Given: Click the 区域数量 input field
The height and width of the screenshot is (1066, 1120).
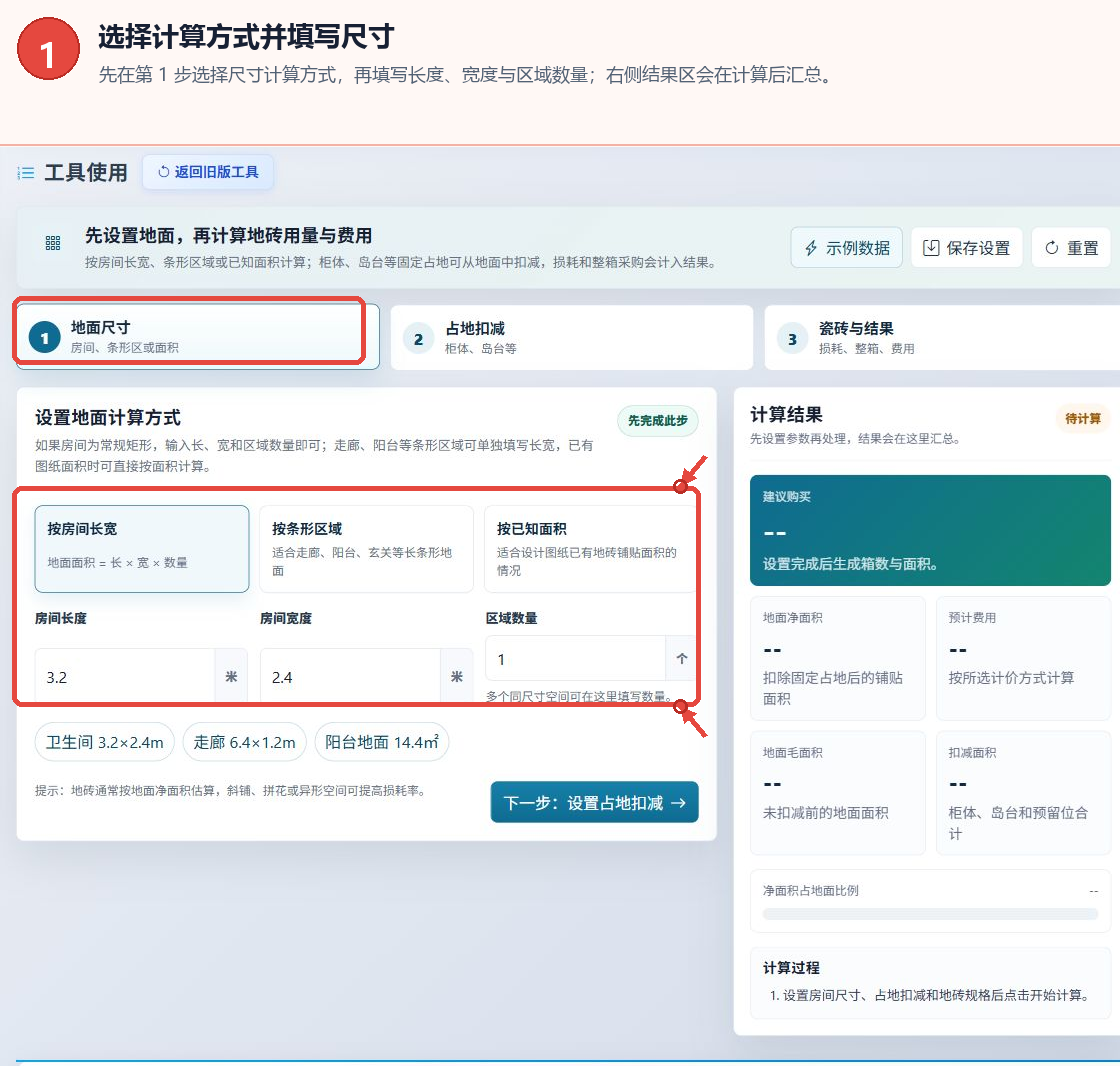Looking at the screenshot, I should (x=576, y=658).
